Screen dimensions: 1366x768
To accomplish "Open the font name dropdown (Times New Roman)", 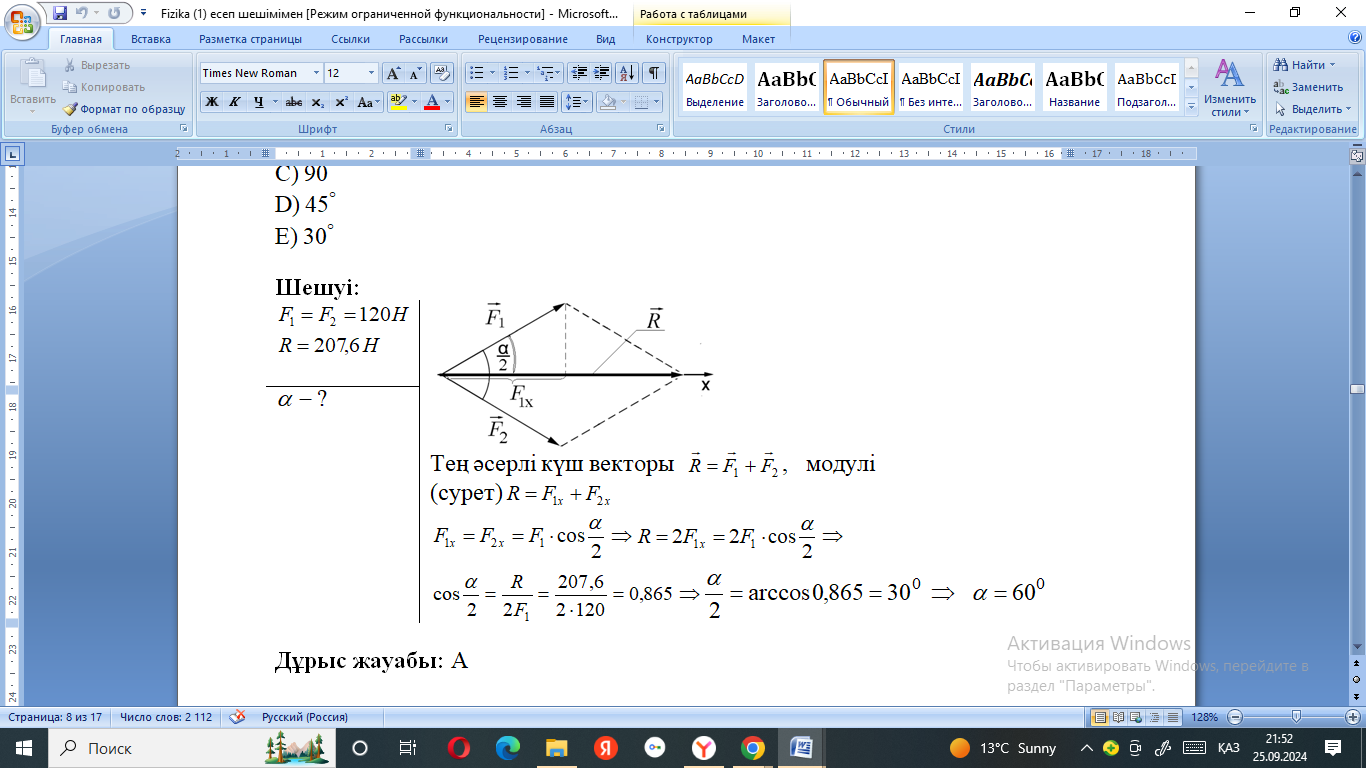I will 317,73.
